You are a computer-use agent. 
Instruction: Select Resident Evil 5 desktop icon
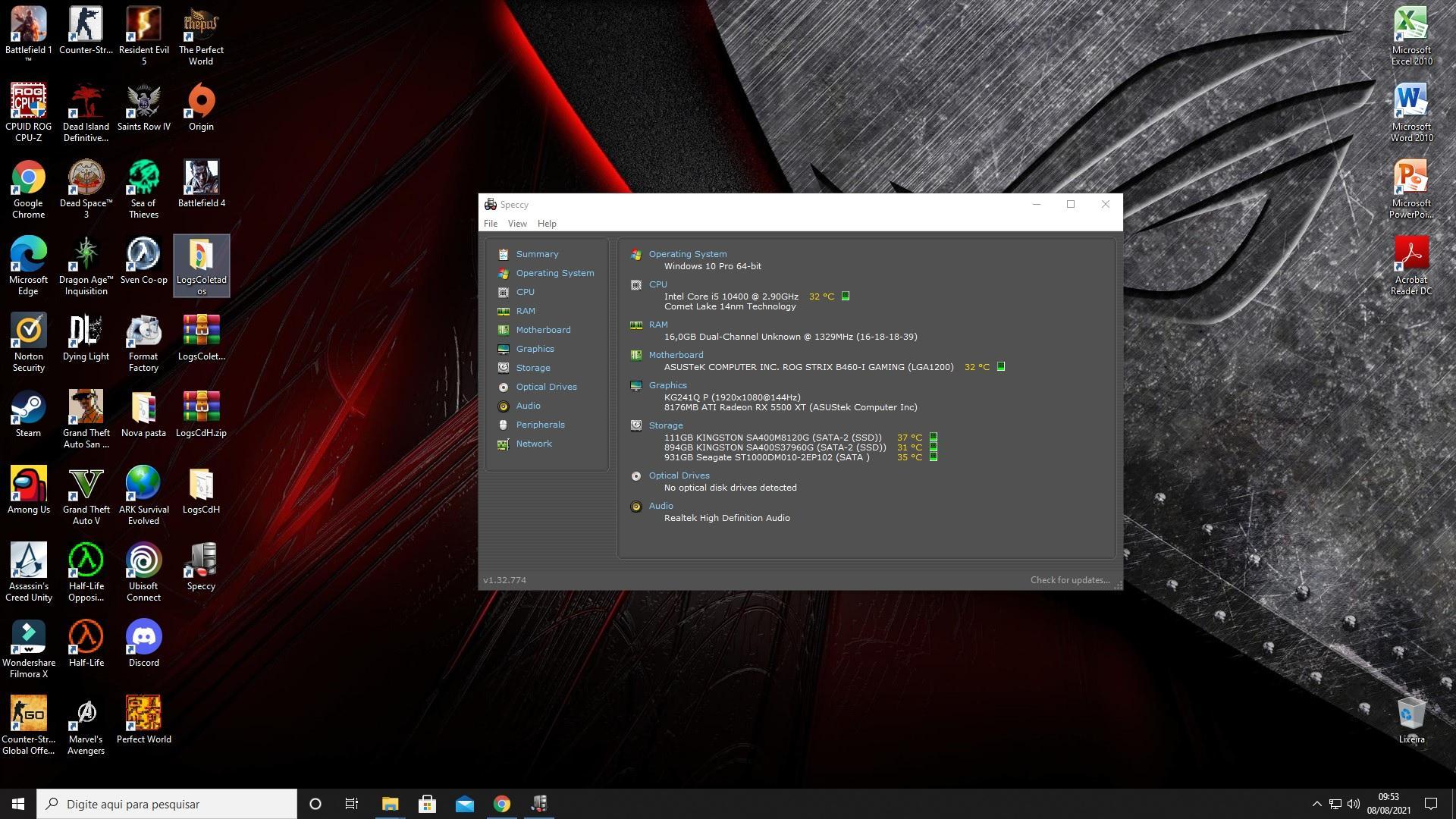[143, 35]
